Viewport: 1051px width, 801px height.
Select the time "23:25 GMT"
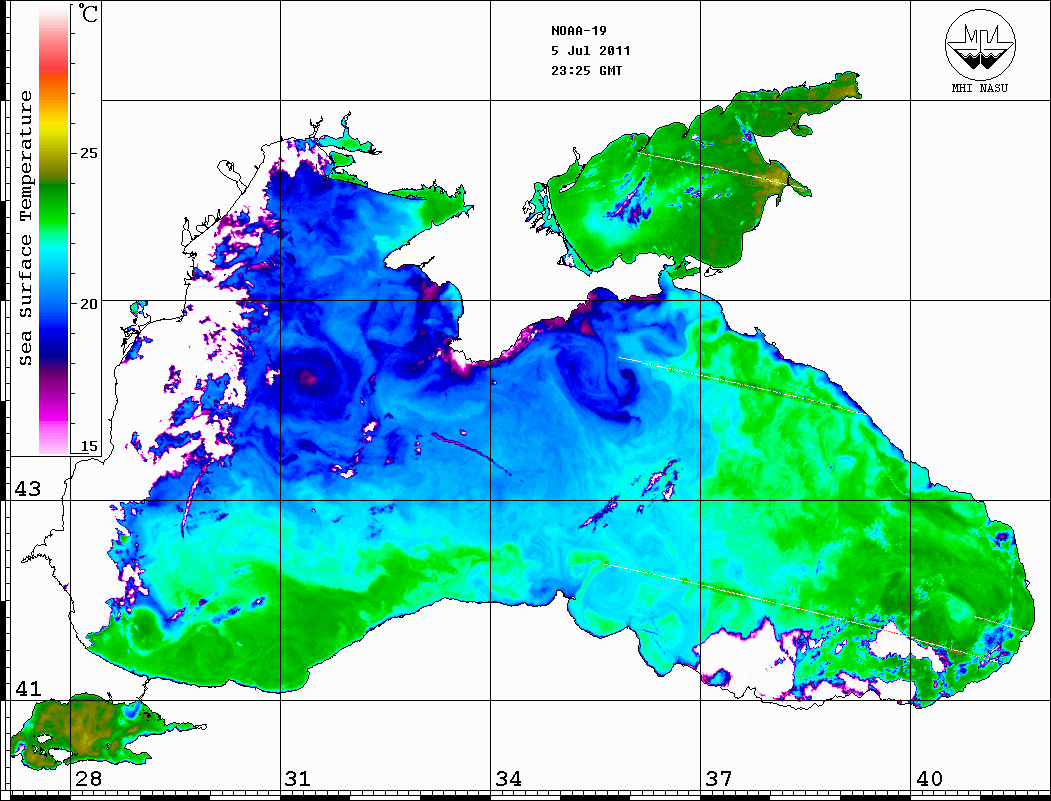586,70
